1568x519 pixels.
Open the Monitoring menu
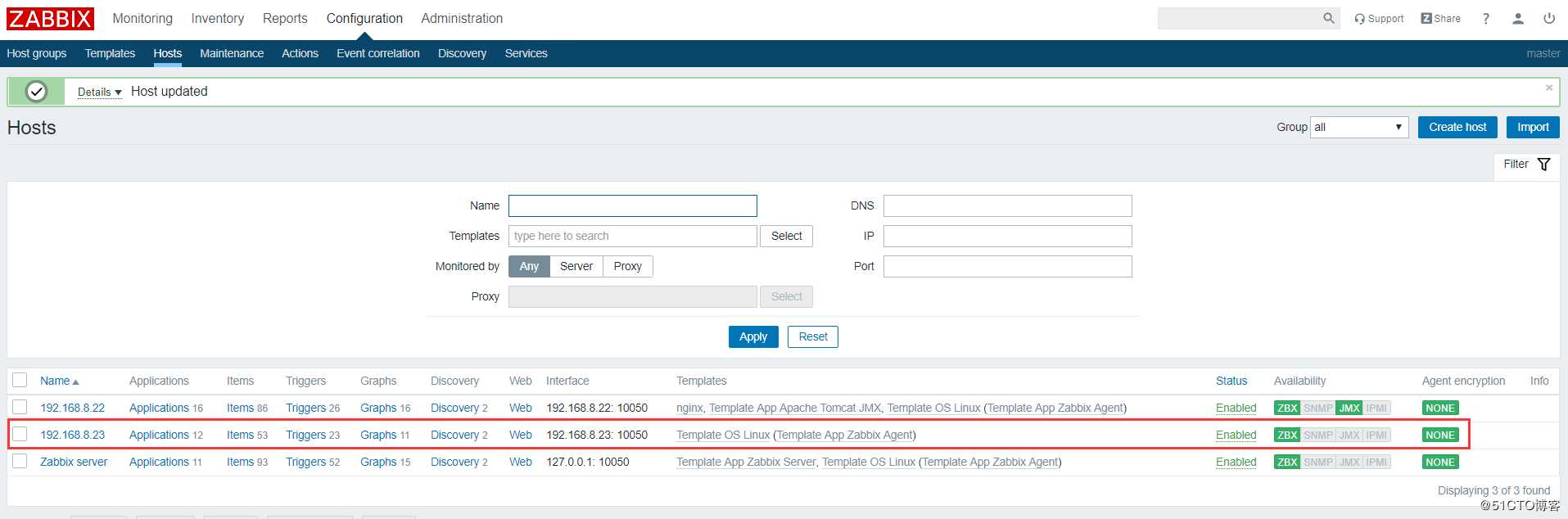(x=142, y=18)
